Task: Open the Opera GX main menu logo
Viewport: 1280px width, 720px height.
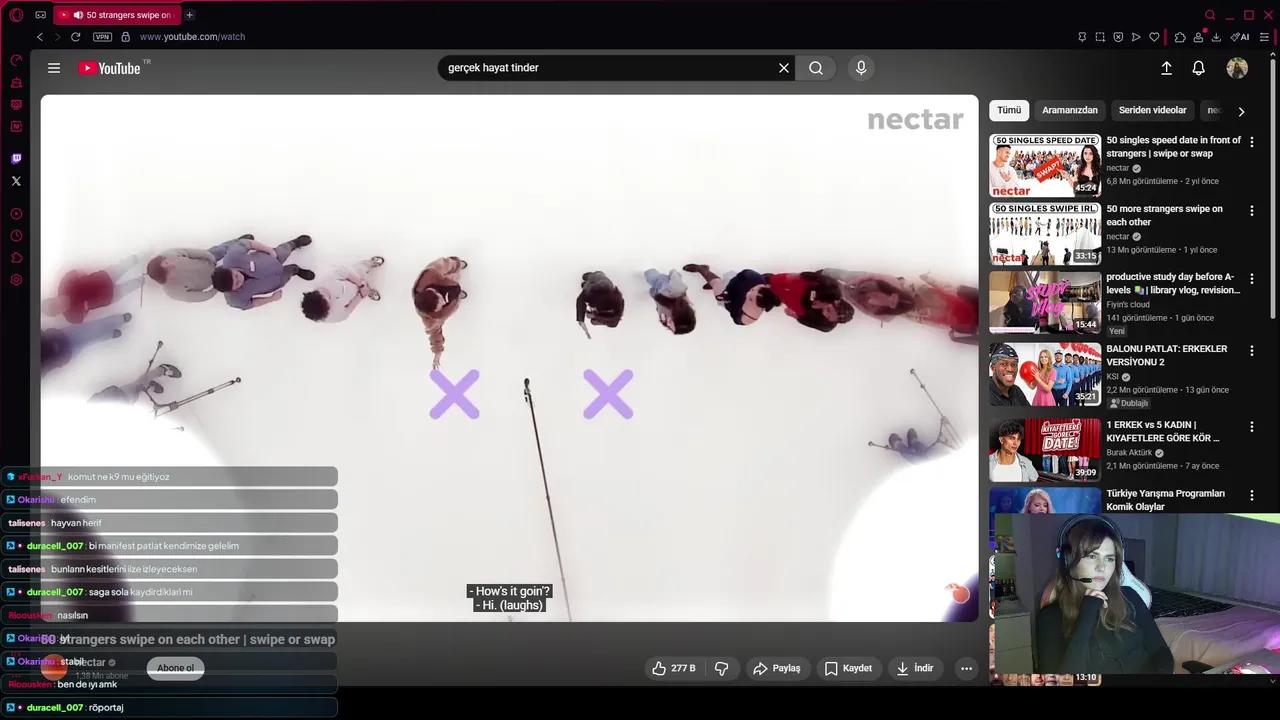Action: (16, 15)
